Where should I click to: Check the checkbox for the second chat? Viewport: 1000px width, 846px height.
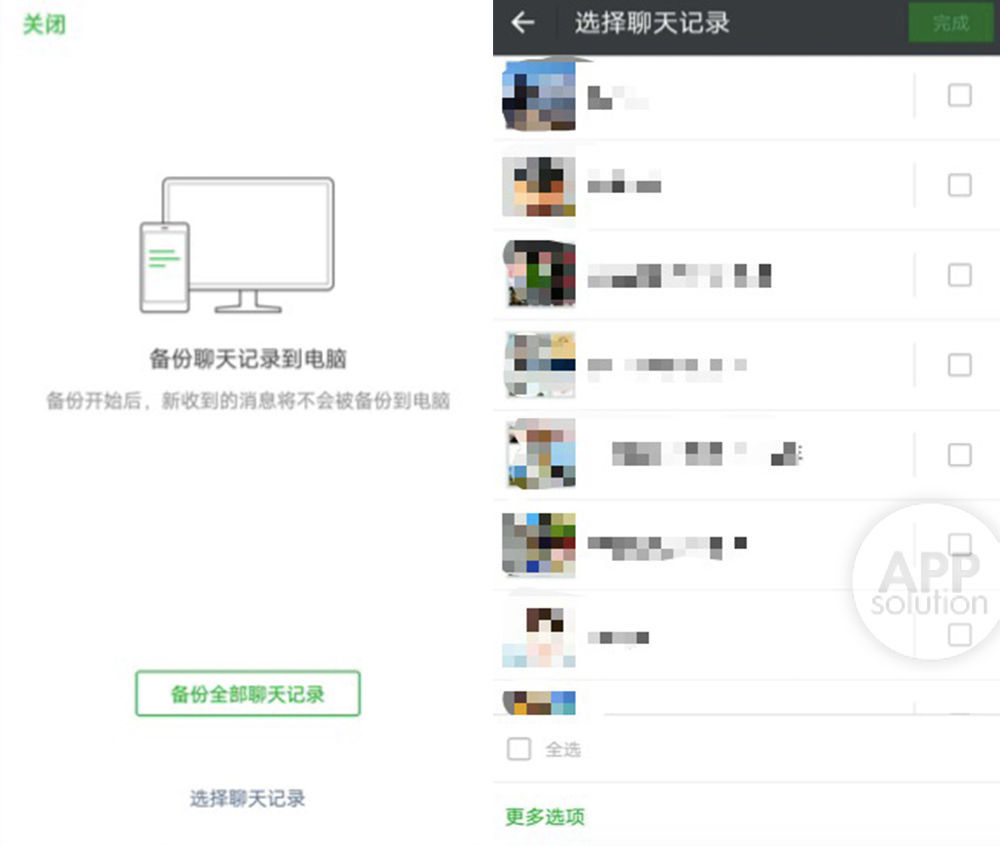959,185
